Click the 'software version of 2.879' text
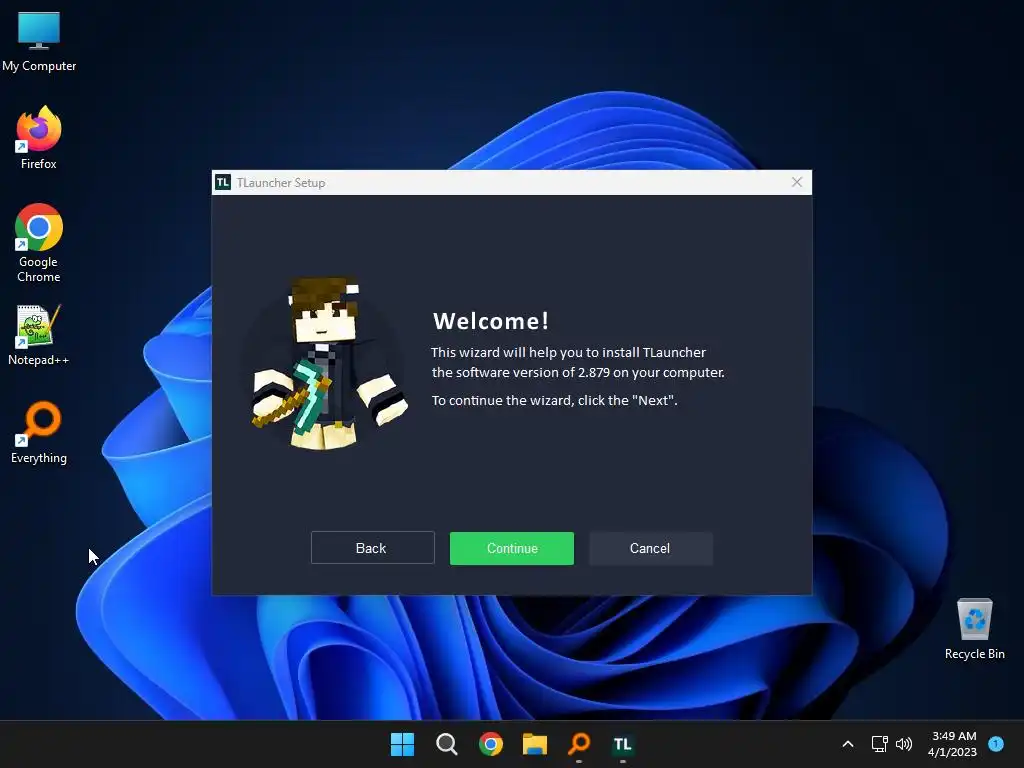 (x=532, y=372)
